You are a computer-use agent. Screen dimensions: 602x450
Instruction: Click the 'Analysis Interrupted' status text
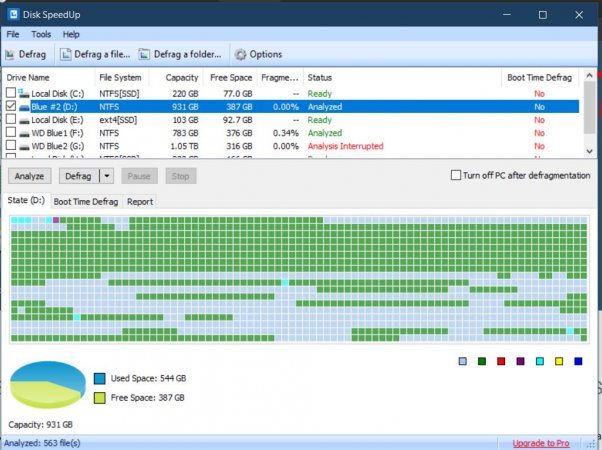tap(346, 146)
